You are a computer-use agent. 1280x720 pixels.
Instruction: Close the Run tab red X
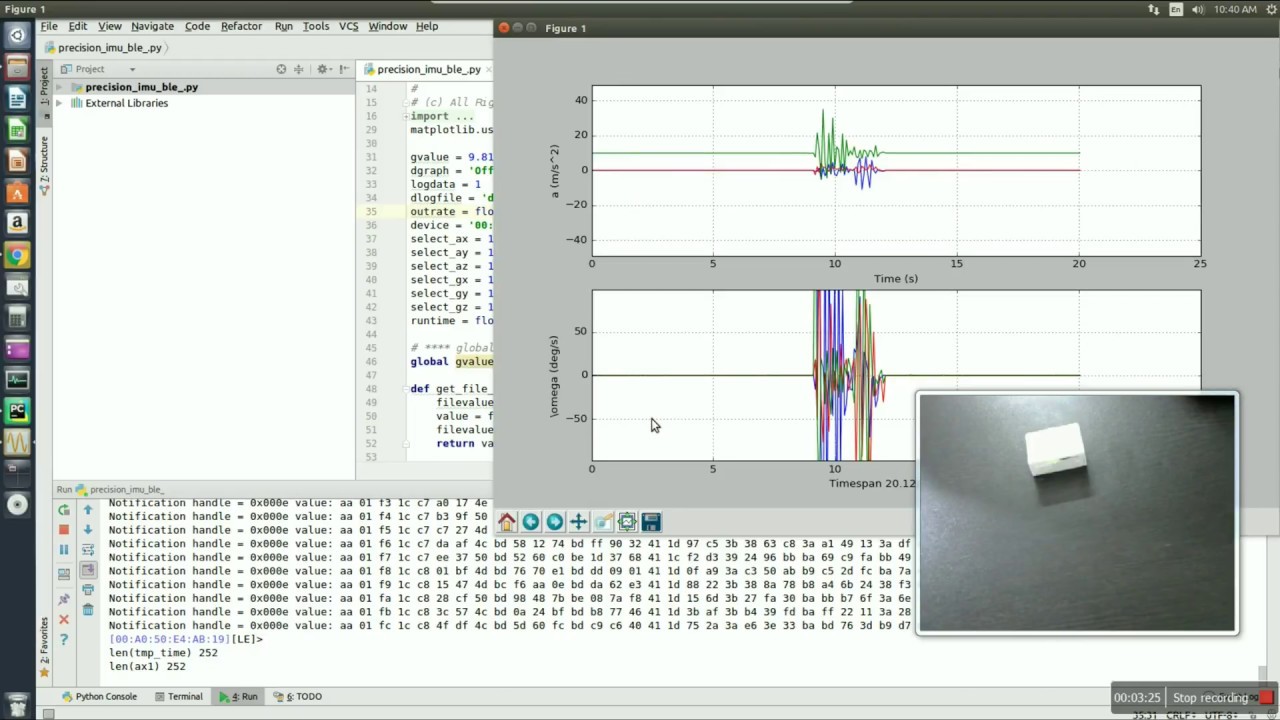click(64, 620)
